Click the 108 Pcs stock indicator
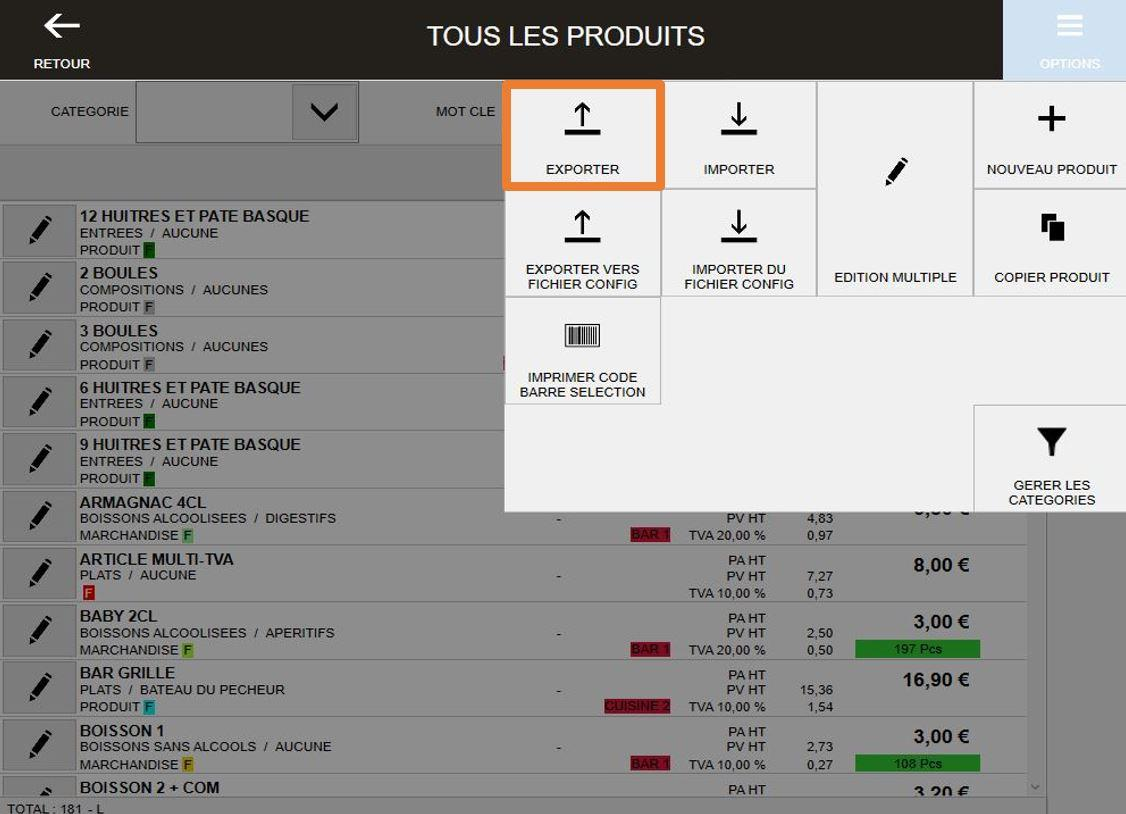The image size is (1126, 814). pos(917,763)
